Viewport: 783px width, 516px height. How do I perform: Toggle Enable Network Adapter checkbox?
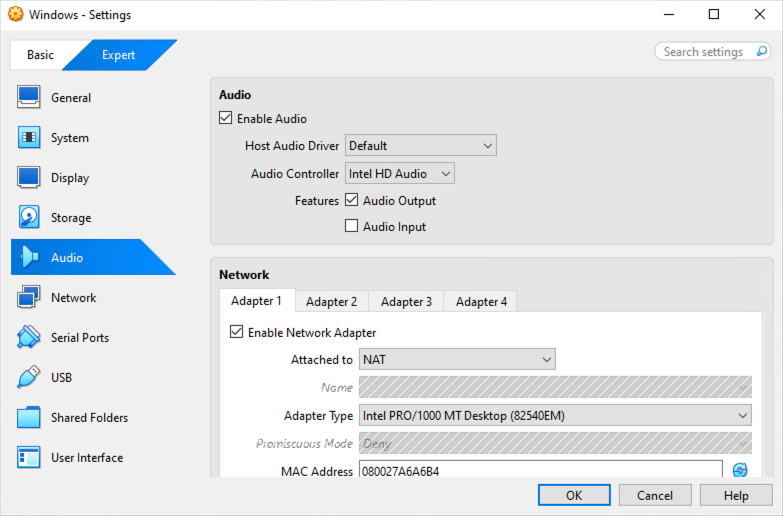point(236,332)
